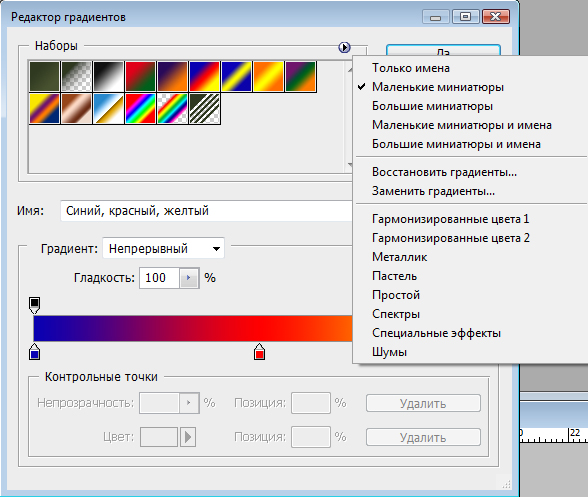Select the red color stop marker

pos(260,352)
